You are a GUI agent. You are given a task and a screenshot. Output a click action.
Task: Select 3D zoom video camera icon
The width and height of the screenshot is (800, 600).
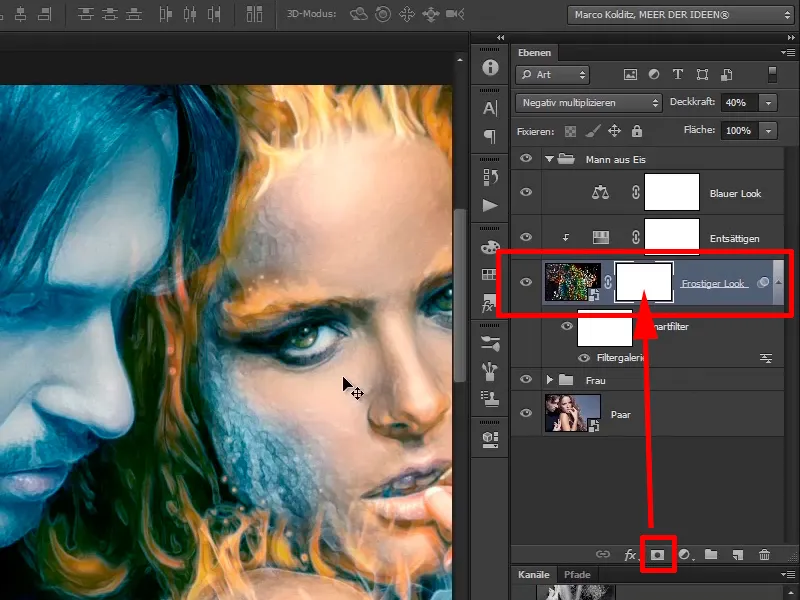pos(455,14)
